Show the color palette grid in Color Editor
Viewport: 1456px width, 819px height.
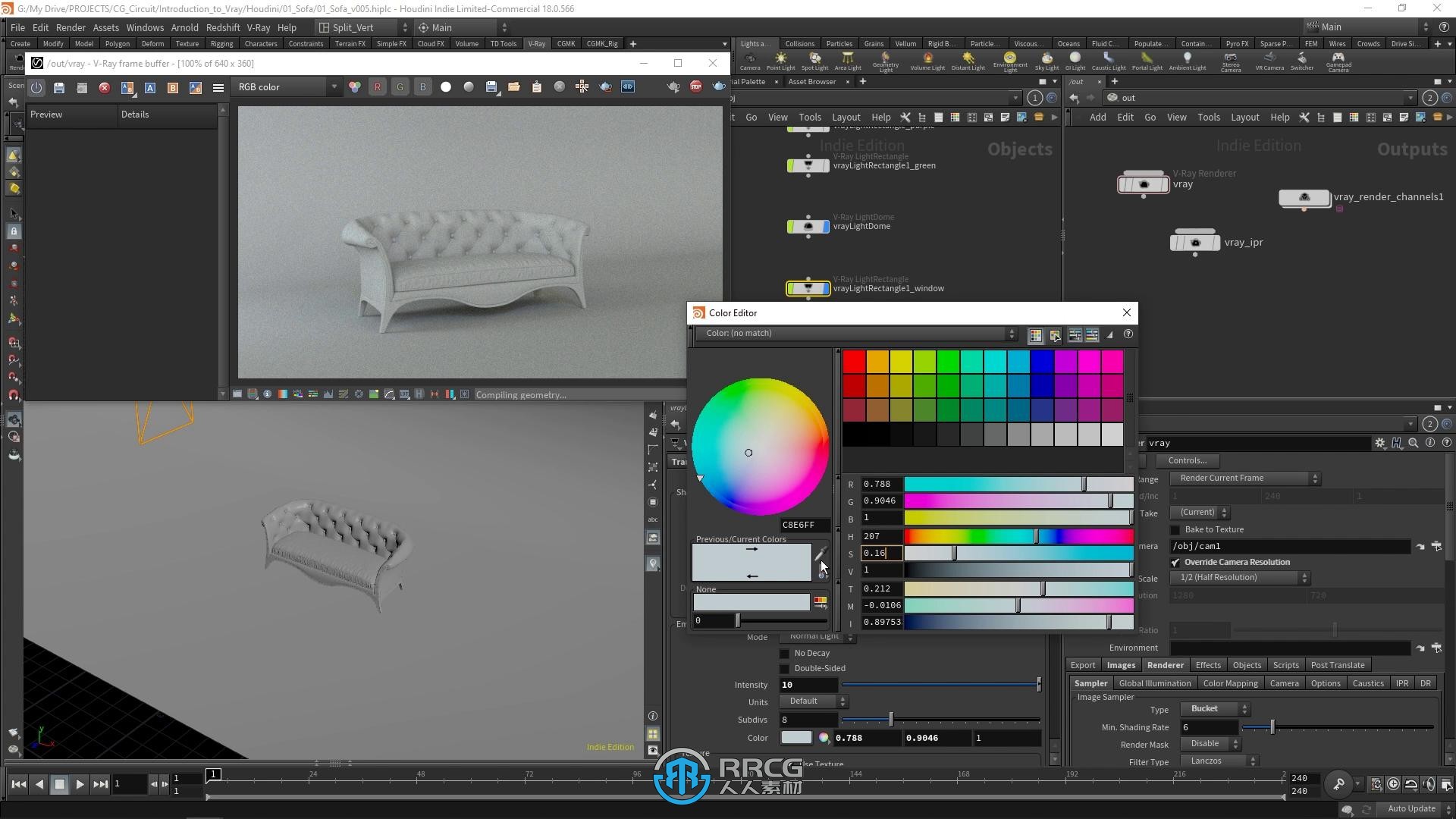[x=1035, y=335]
